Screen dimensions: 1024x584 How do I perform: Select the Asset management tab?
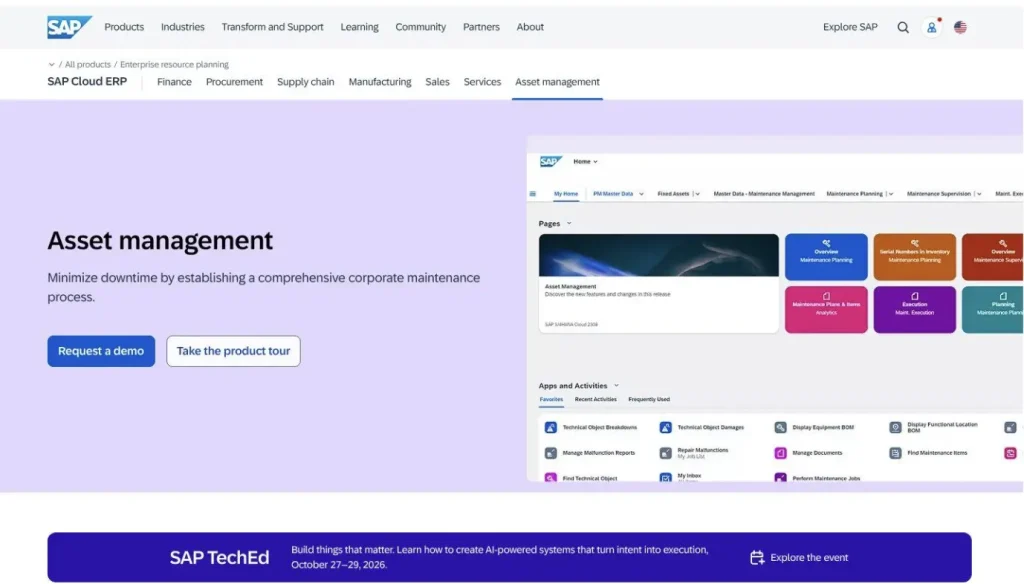[557, 82]
